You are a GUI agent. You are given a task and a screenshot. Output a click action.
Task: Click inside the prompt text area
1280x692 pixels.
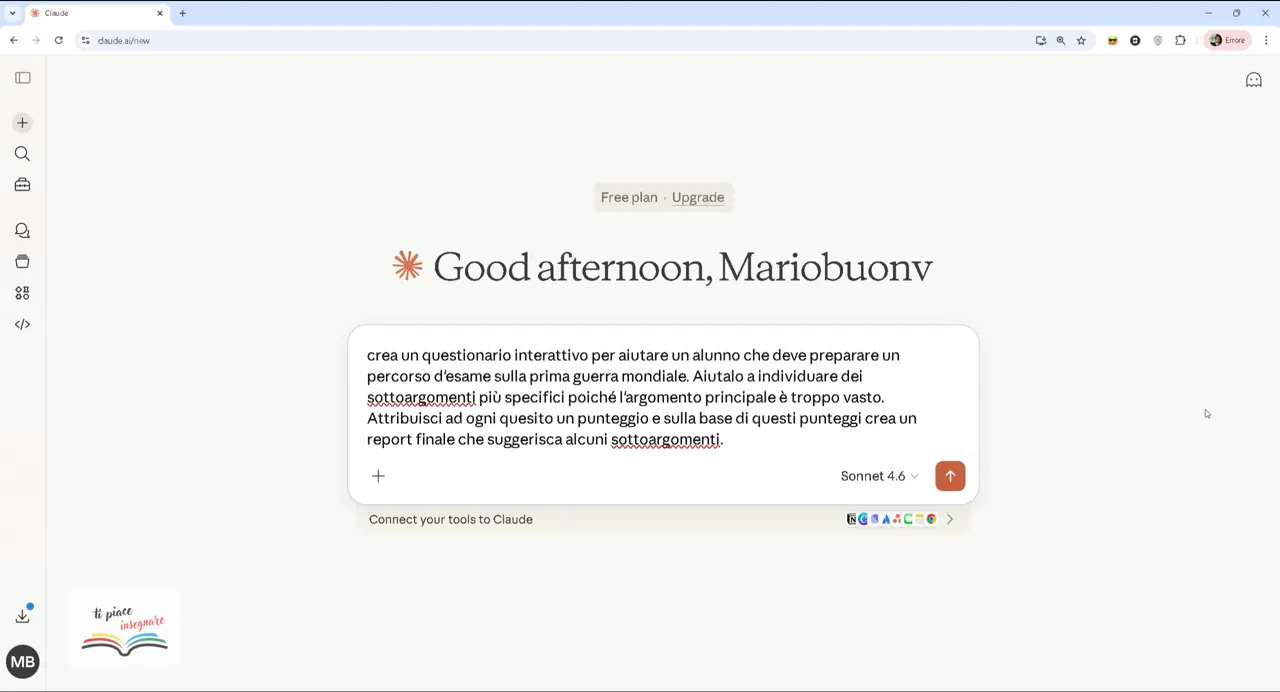pos(663,397)
